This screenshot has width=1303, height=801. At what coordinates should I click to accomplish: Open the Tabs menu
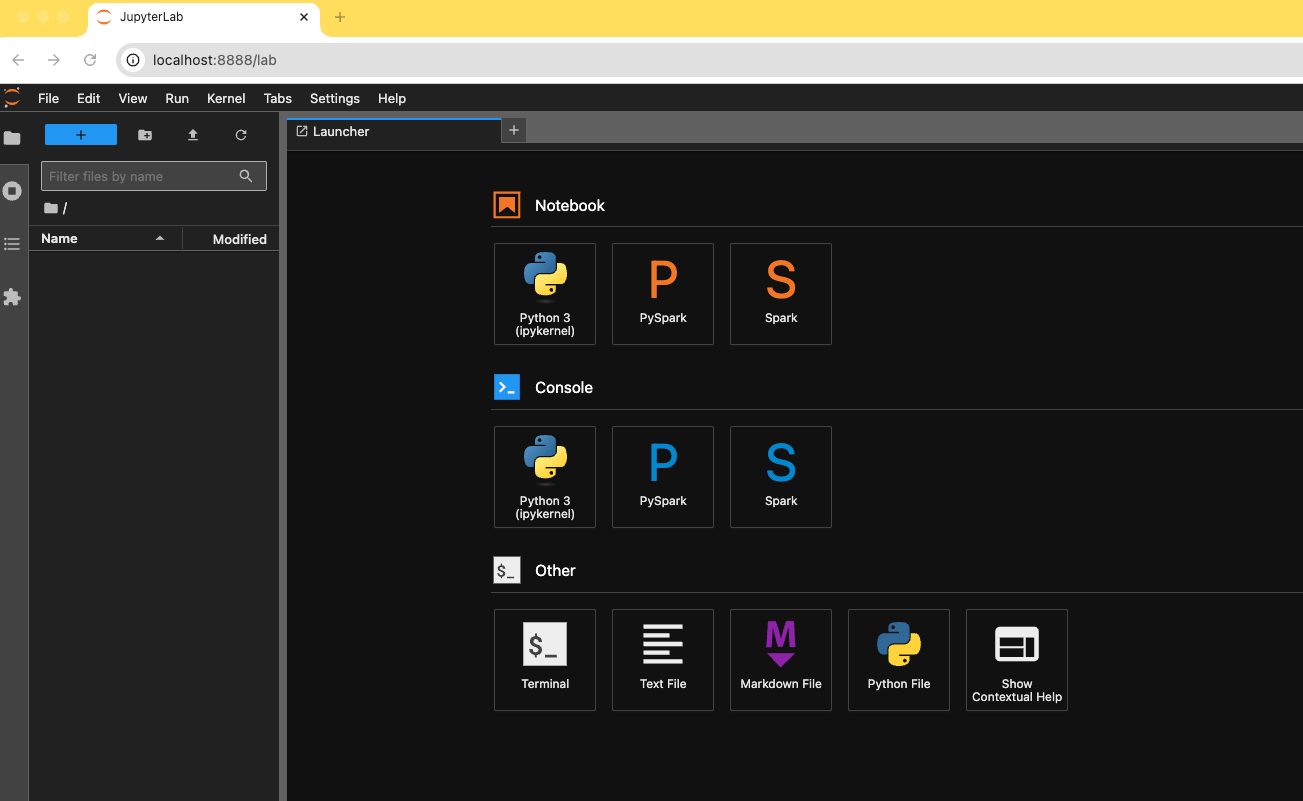278,98
